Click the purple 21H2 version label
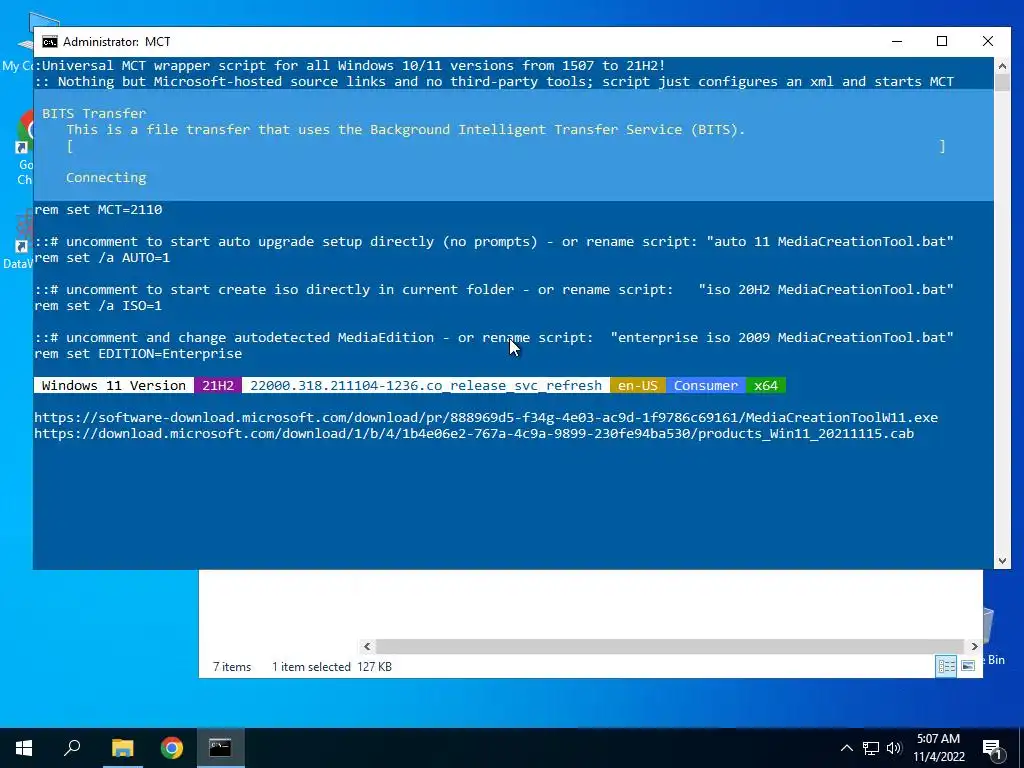 (x=217, y=385)
